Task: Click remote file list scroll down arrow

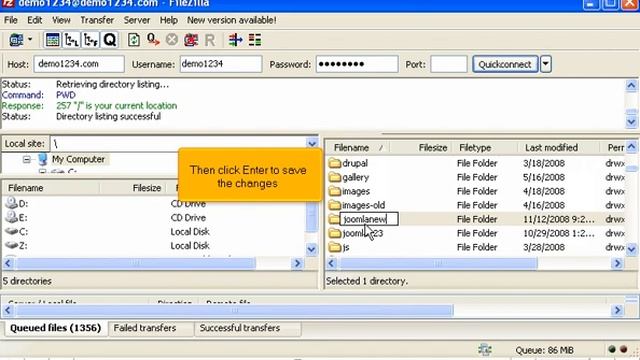Action: [x=631, y=249]
